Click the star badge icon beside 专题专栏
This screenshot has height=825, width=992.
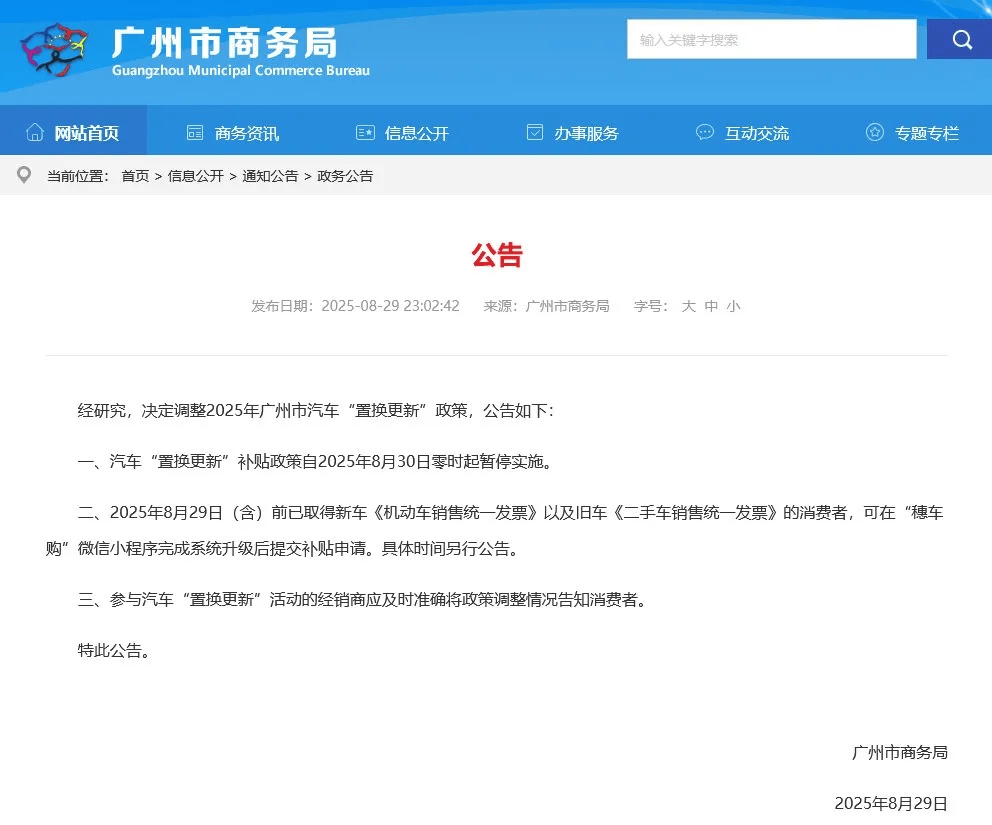point(874,132)
